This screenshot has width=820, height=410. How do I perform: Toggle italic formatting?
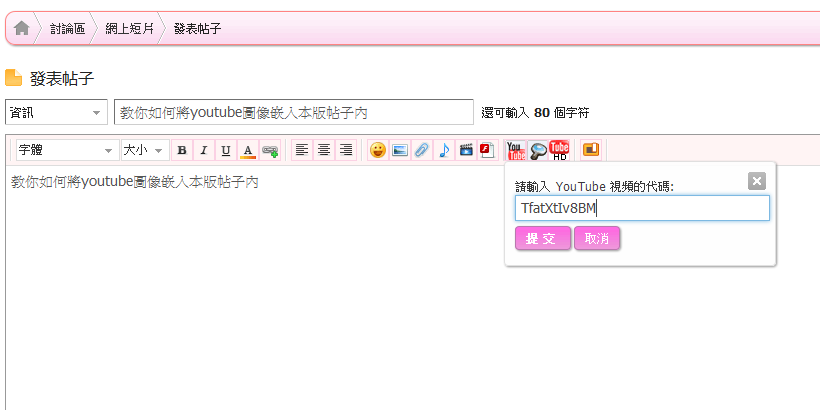pos(204,151)
